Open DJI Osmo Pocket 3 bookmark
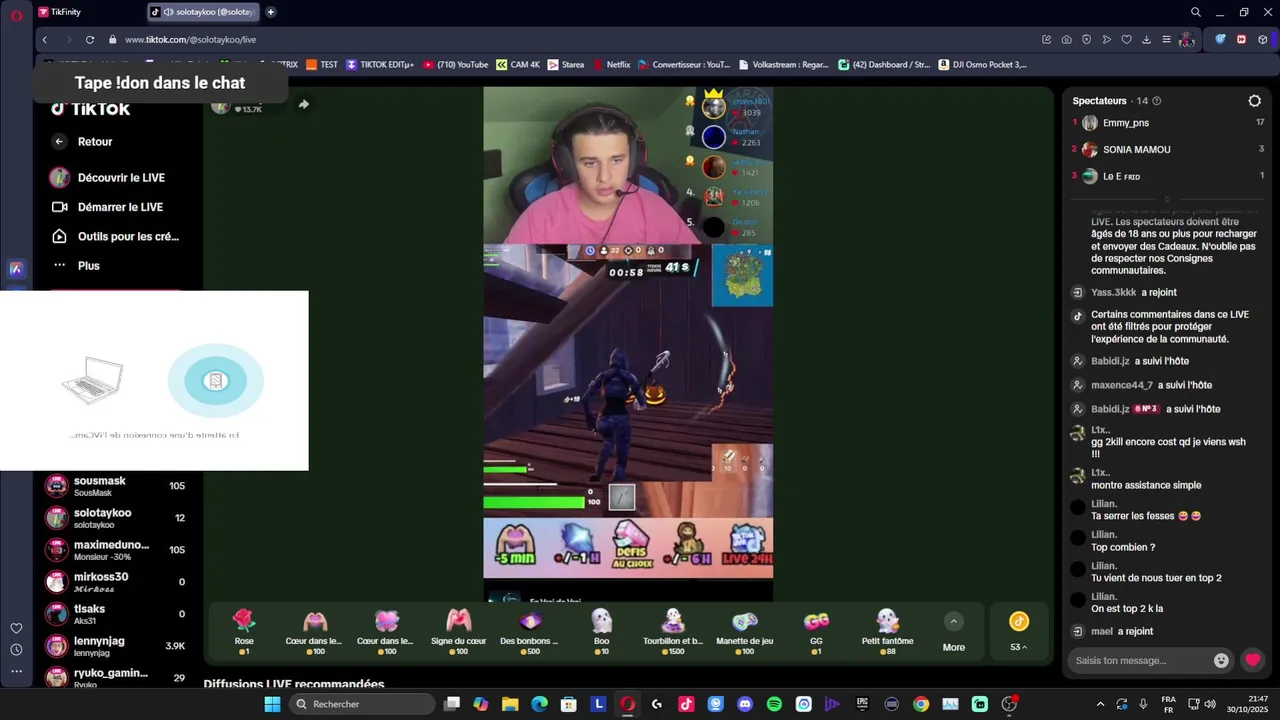Image resolution: width=1280 pixels, height=720 pixels. 983,65
